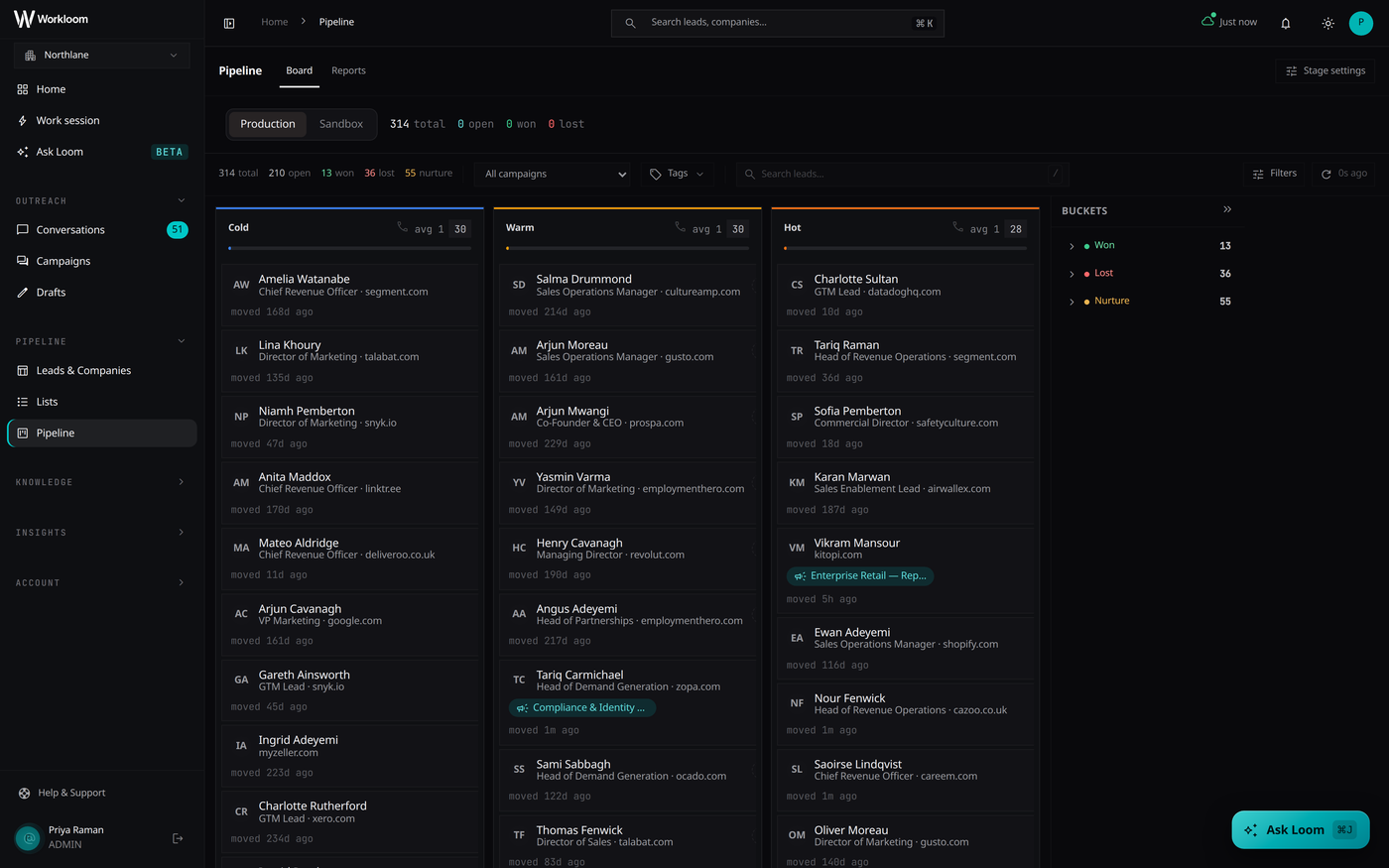Screen dimensions: 1389x868
Task: Click the Workloom logo
Action: point(51,19)
